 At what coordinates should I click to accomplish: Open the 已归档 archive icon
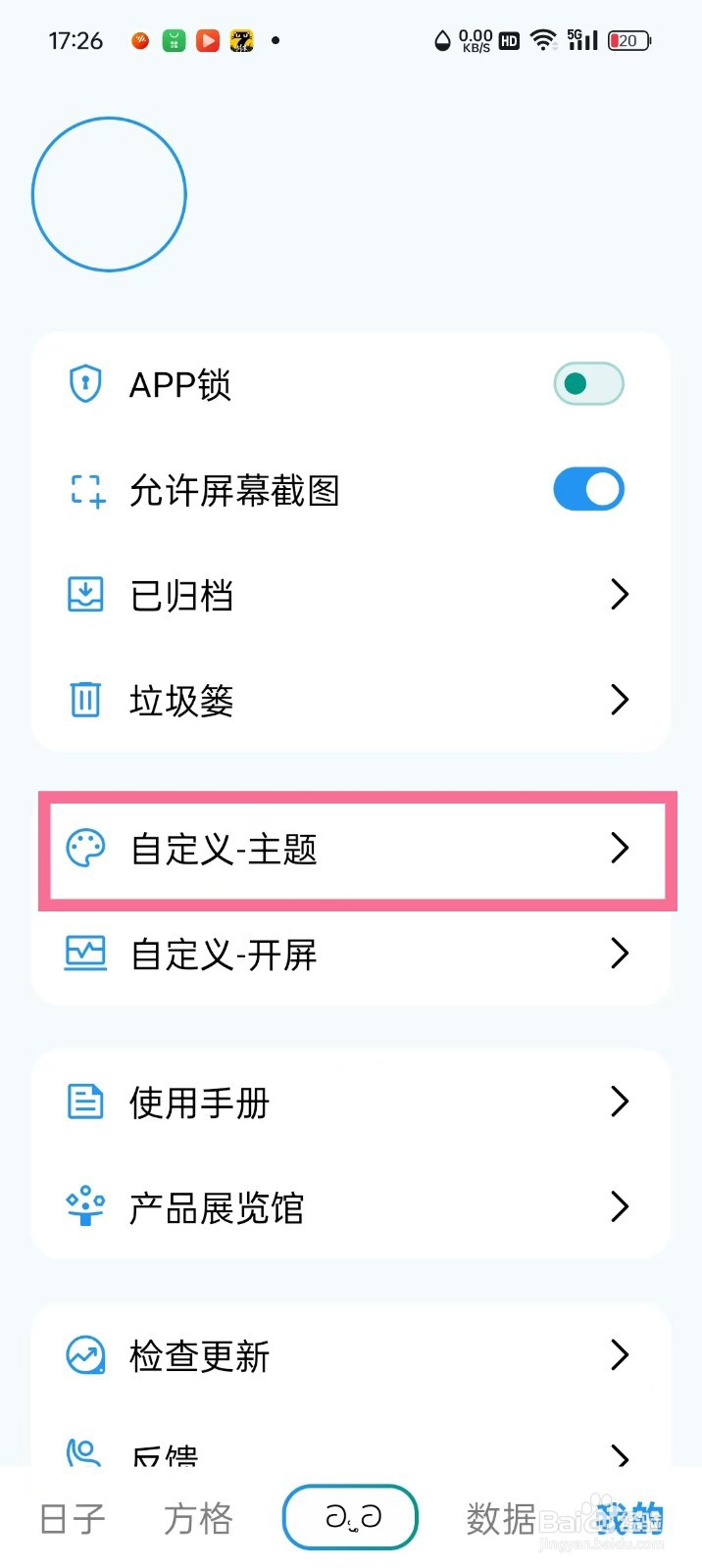pos(85,594)
